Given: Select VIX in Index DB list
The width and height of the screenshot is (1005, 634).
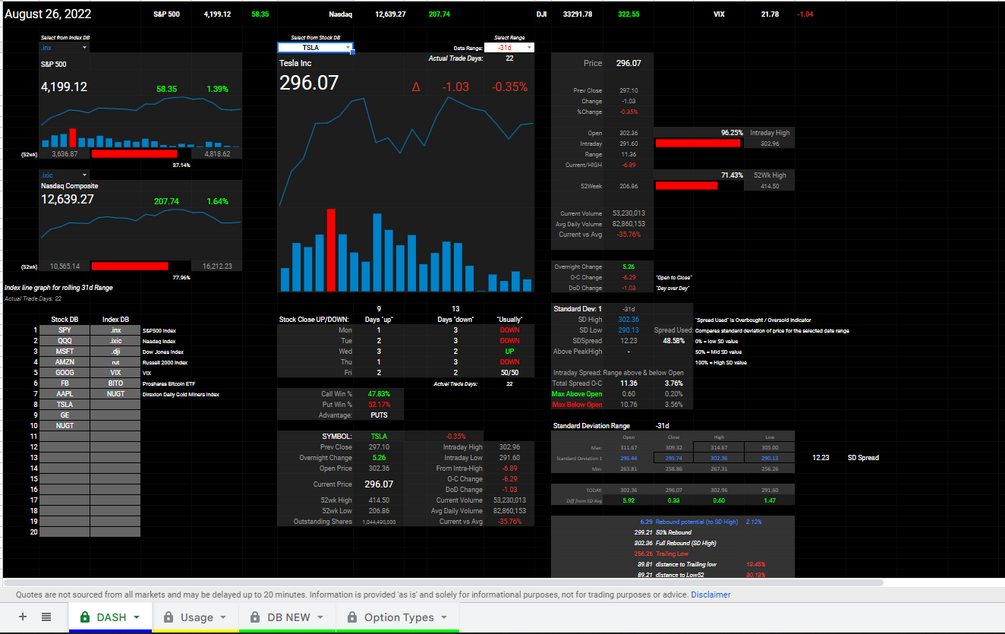Looking at the screenshot, I should [x=115, y=372].
